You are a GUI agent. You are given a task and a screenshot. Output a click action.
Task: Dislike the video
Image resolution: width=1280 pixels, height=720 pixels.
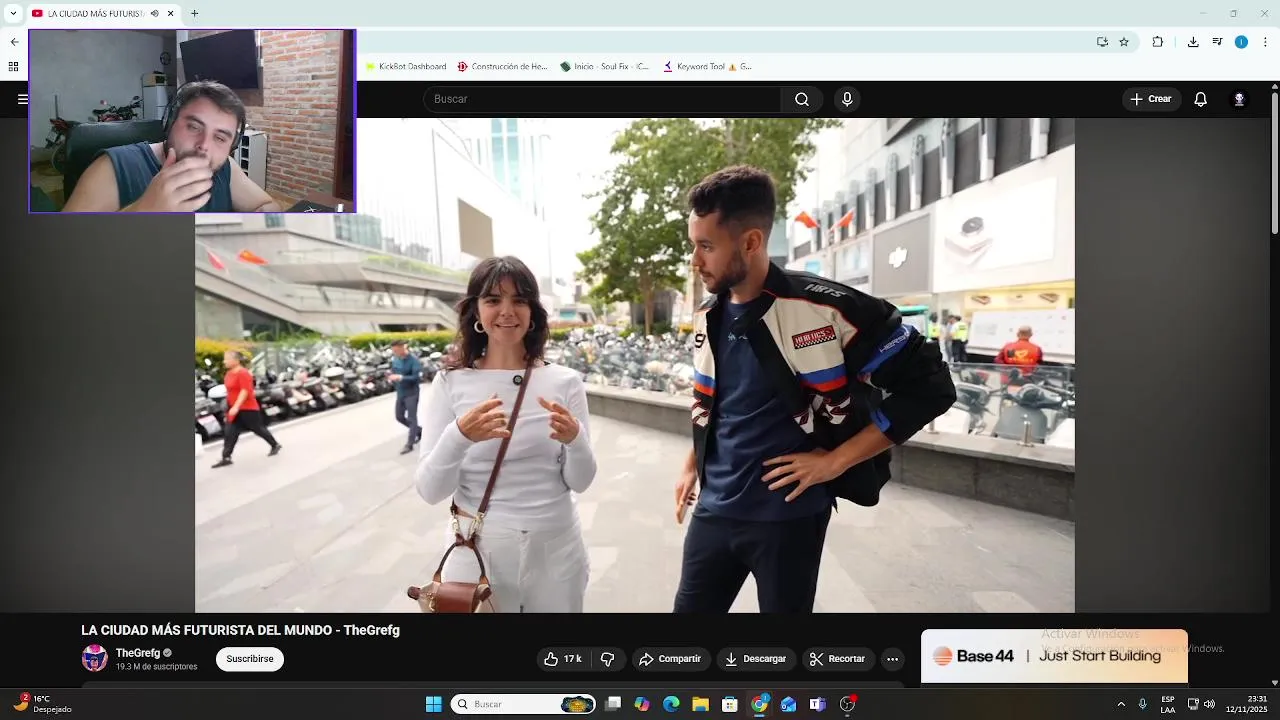tap(607, 659)
